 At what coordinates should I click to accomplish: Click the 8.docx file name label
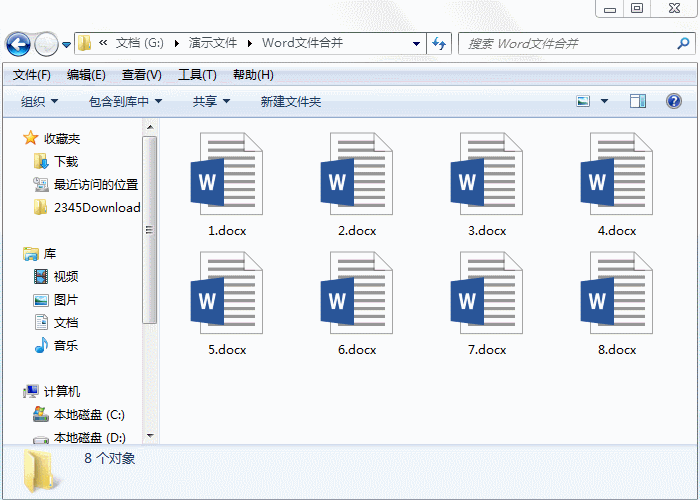click(x=617, y=350)
